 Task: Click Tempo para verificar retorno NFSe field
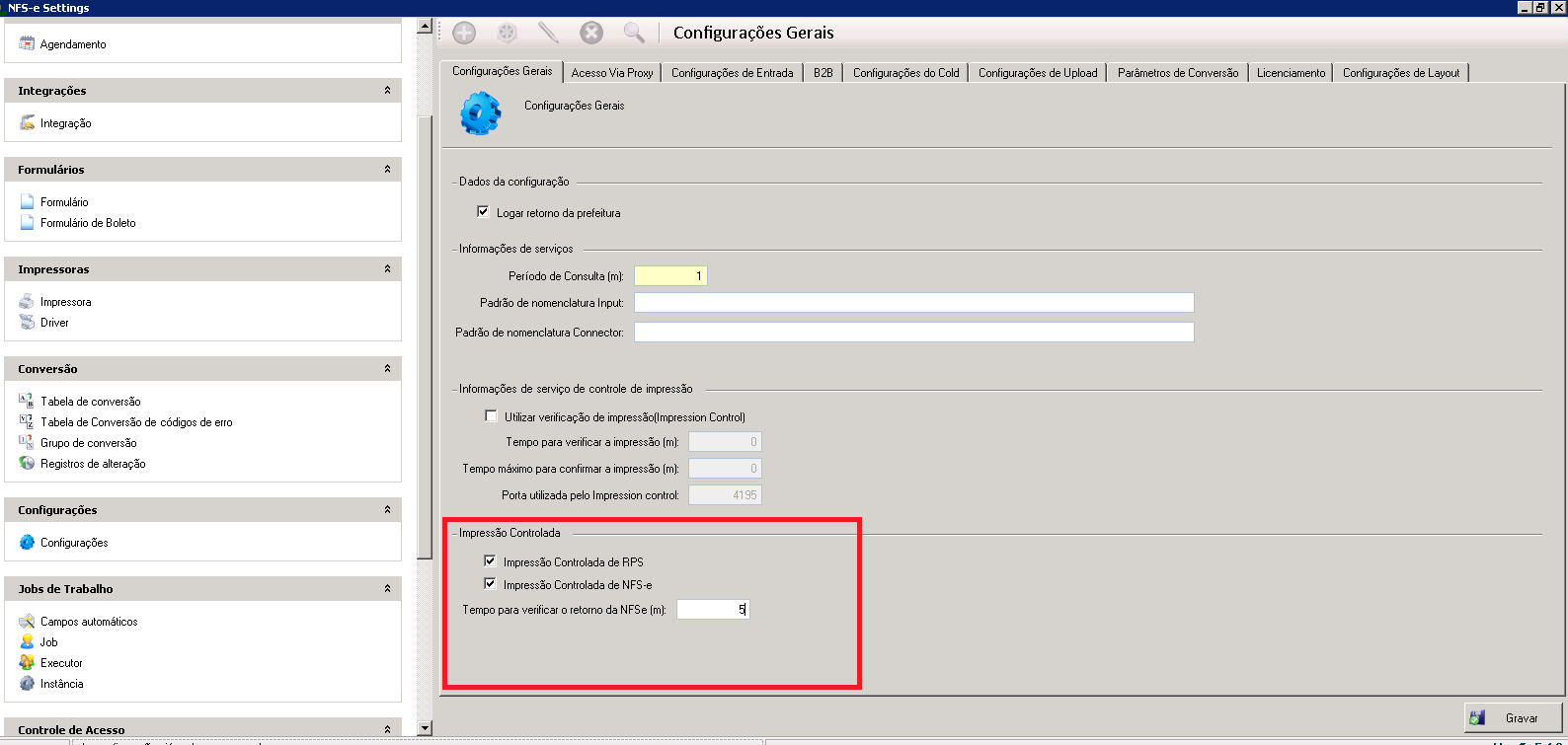[713, 609]
